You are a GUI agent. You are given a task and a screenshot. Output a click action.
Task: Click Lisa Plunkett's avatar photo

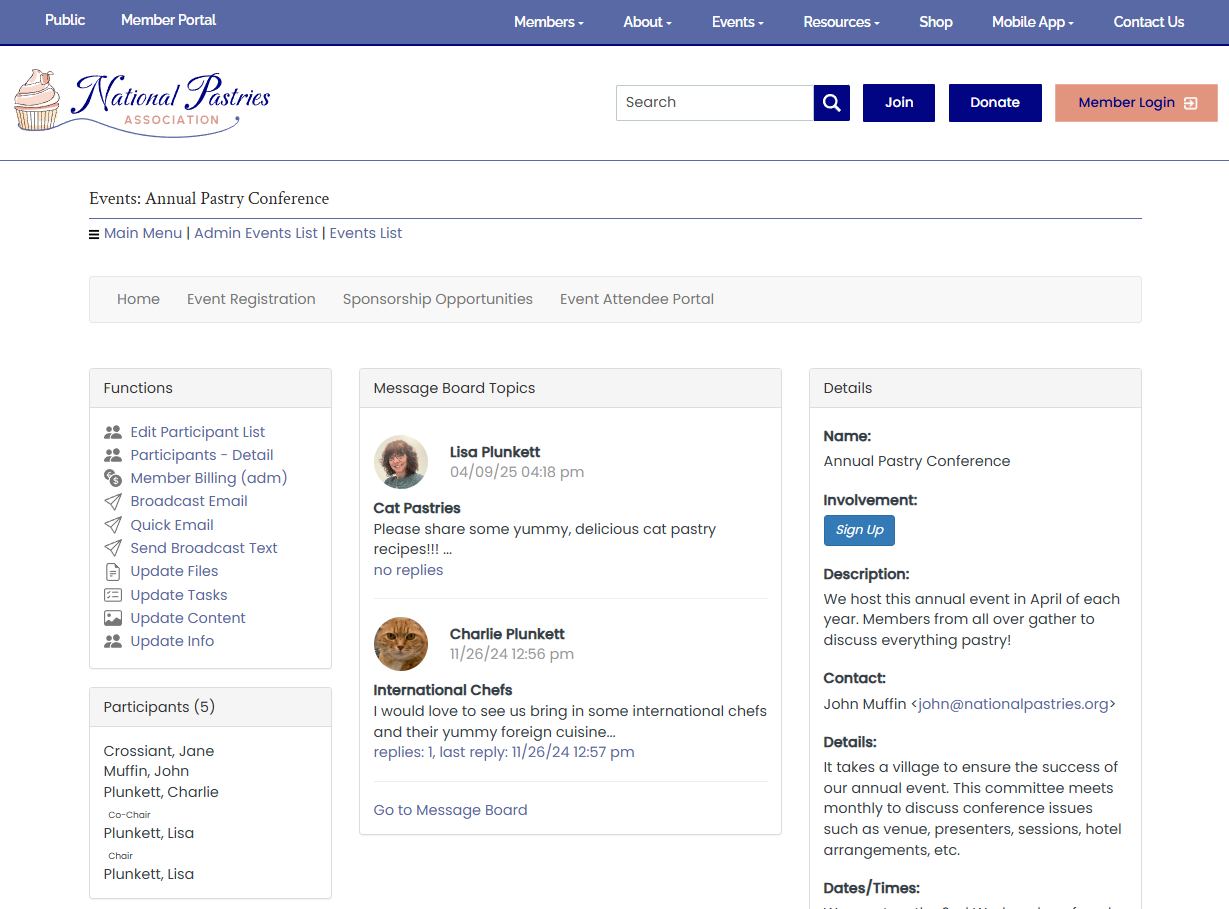[401, 462]
